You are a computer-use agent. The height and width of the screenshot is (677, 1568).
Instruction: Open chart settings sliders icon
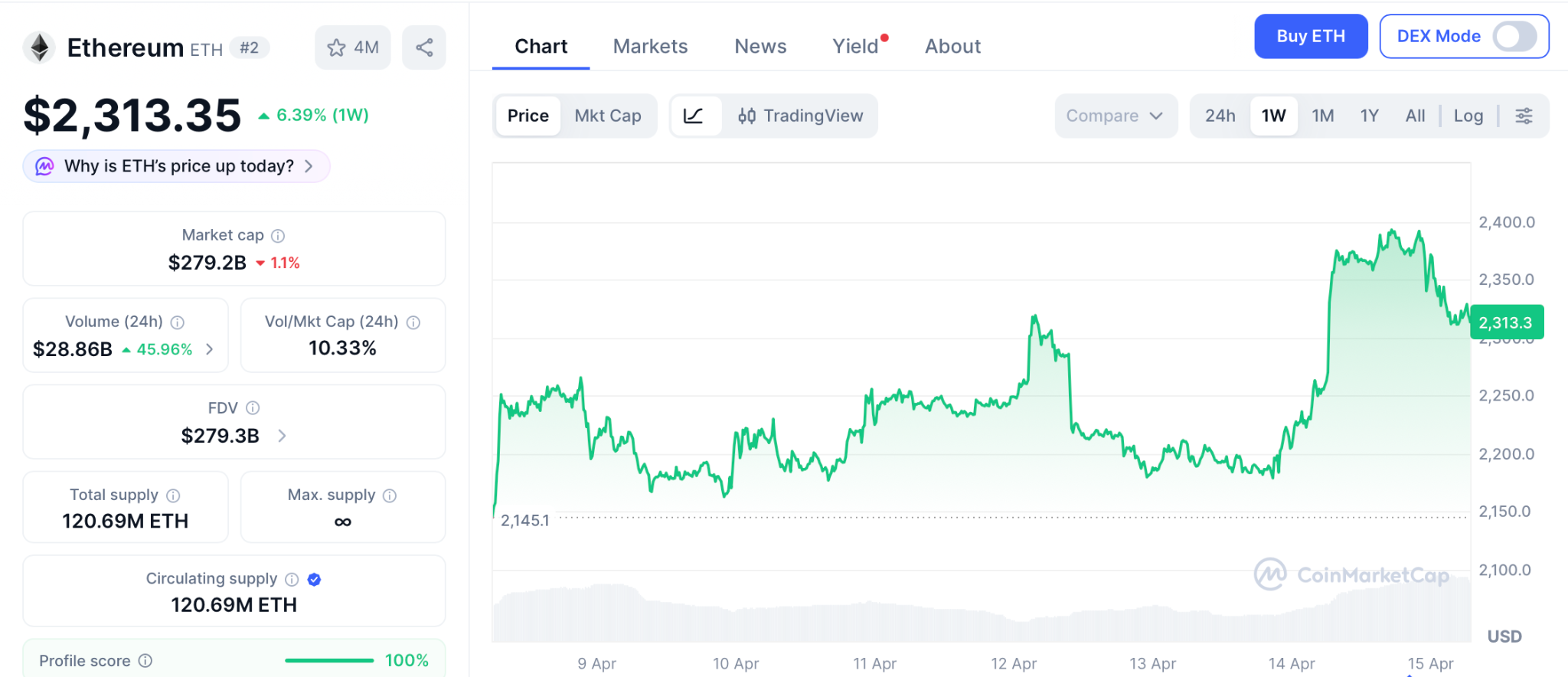[x=1524, y=116]
